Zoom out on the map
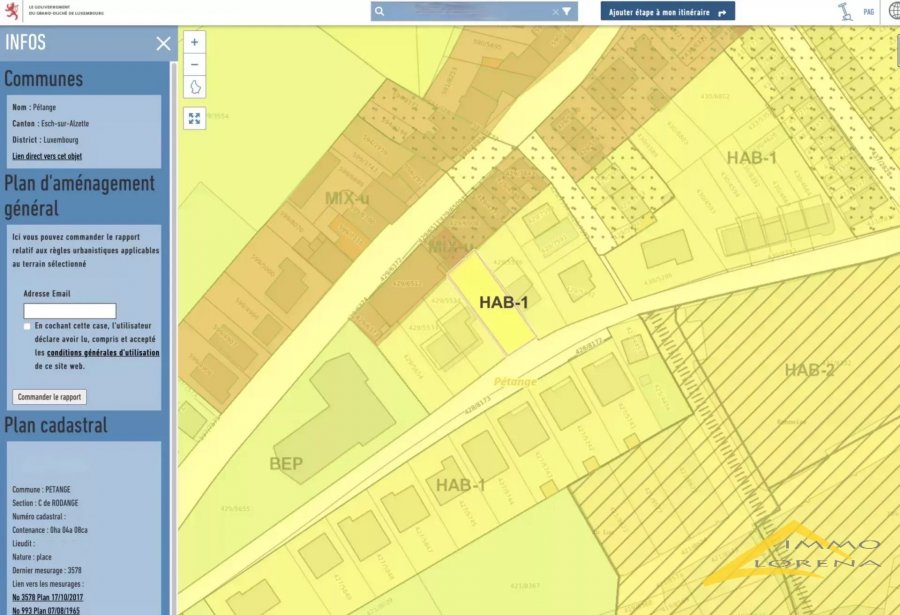The image size is (900, 615). click(193, 64)
